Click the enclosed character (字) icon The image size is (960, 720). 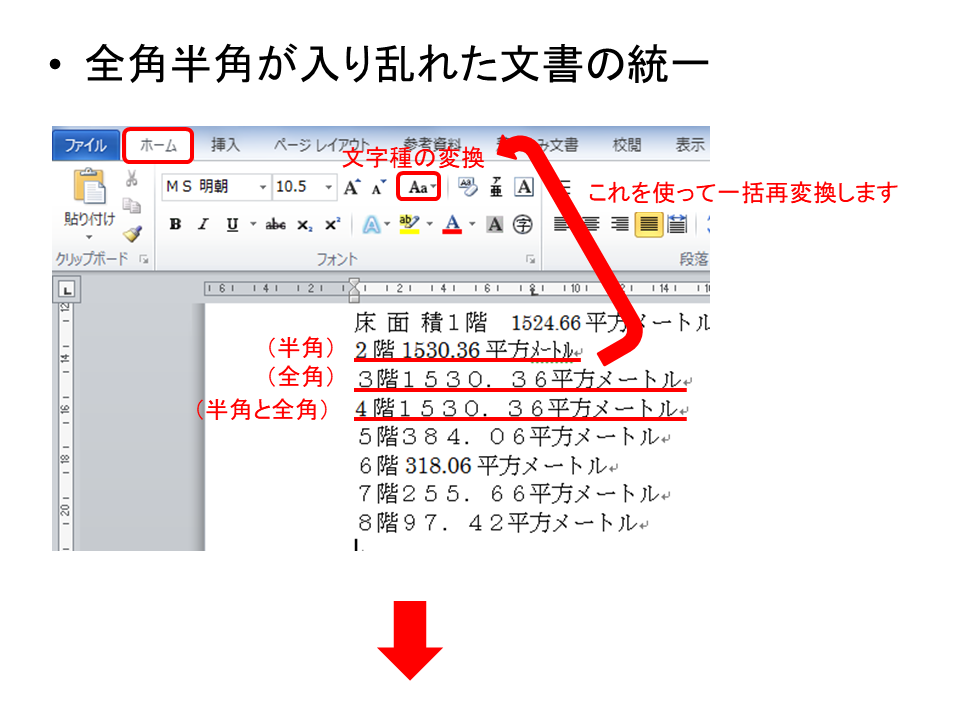pos(522,225)
